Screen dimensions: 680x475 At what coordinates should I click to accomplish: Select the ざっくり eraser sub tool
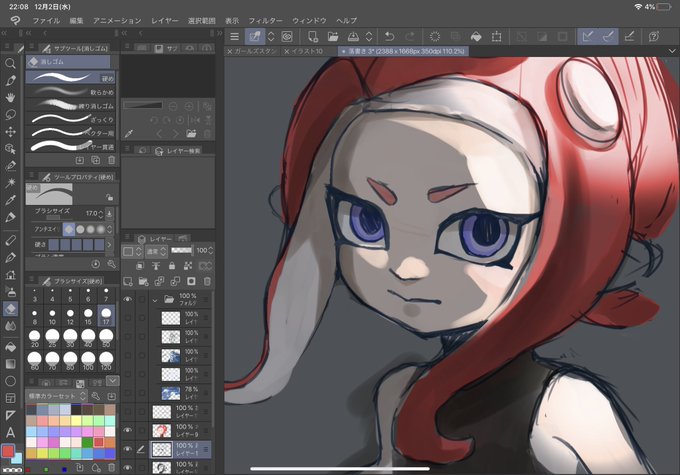point(71,119)
